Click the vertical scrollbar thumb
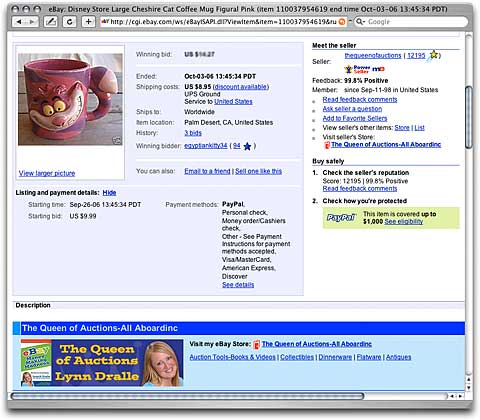The width and height of the screenshot is (480, 420). click(469, 117)
